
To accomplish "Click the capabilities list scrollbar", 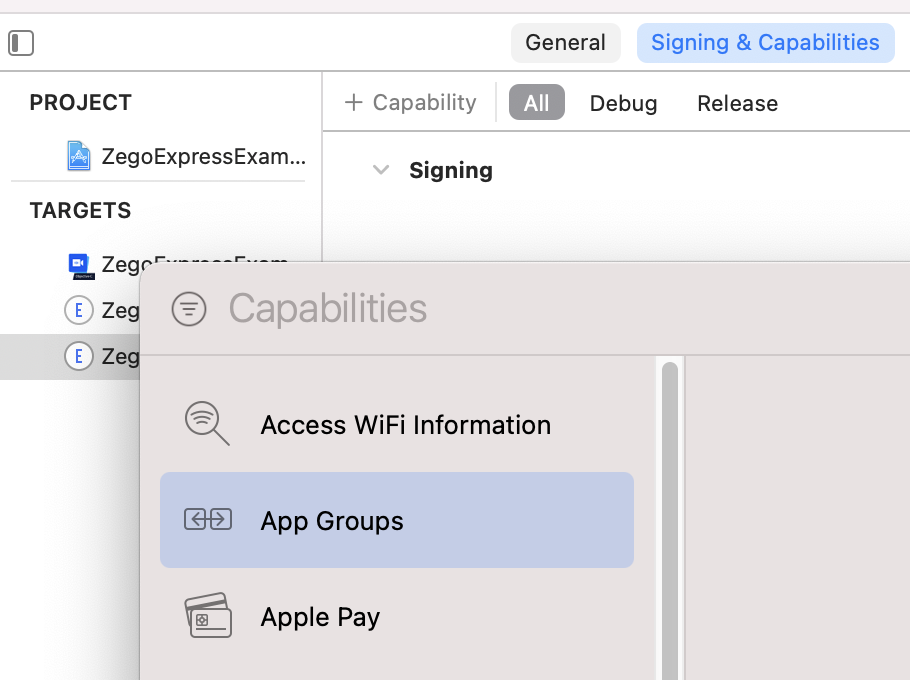I will [670, 519].
